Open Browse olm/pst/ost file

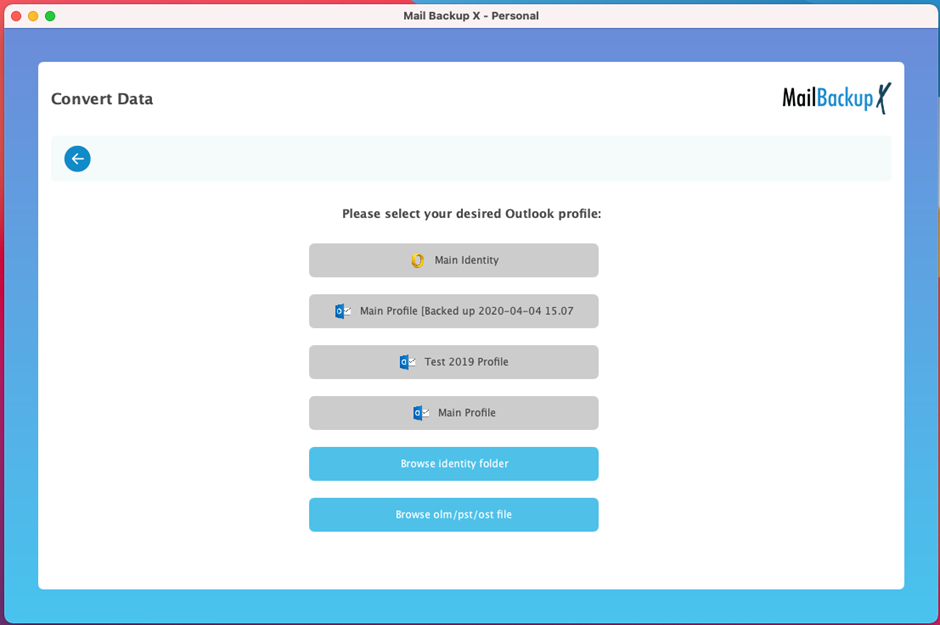pyautogui.click(x=454, y=515)
